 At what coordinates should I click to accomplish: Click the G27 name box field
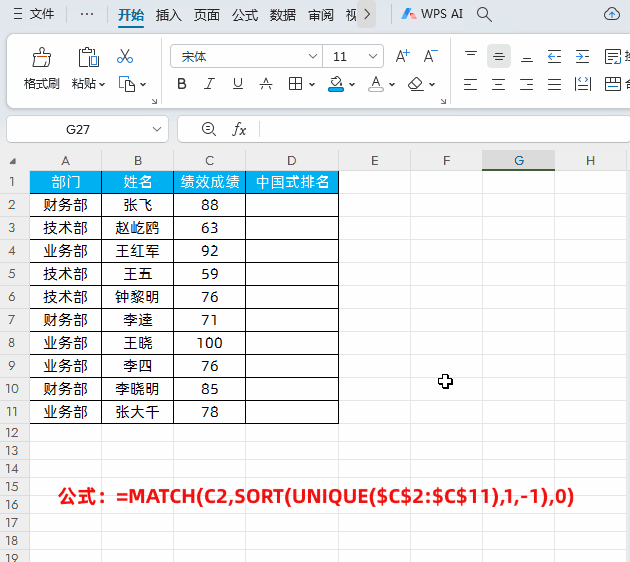click(x=78, y=129)
